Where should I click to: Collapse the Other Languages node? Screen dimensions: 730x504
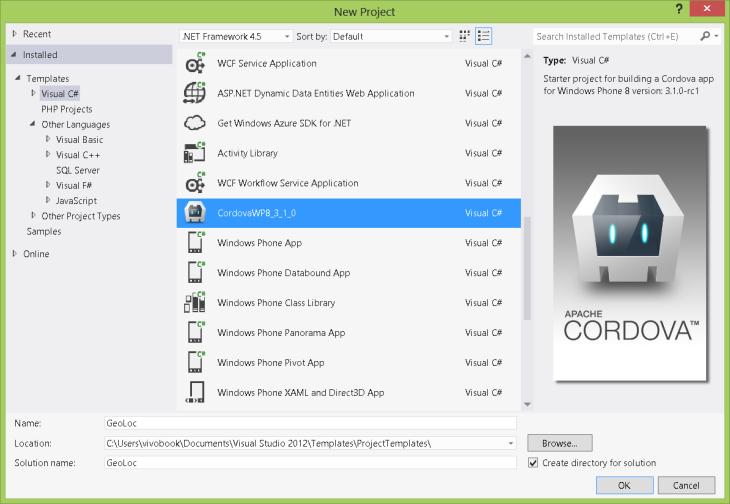(33, 124)
